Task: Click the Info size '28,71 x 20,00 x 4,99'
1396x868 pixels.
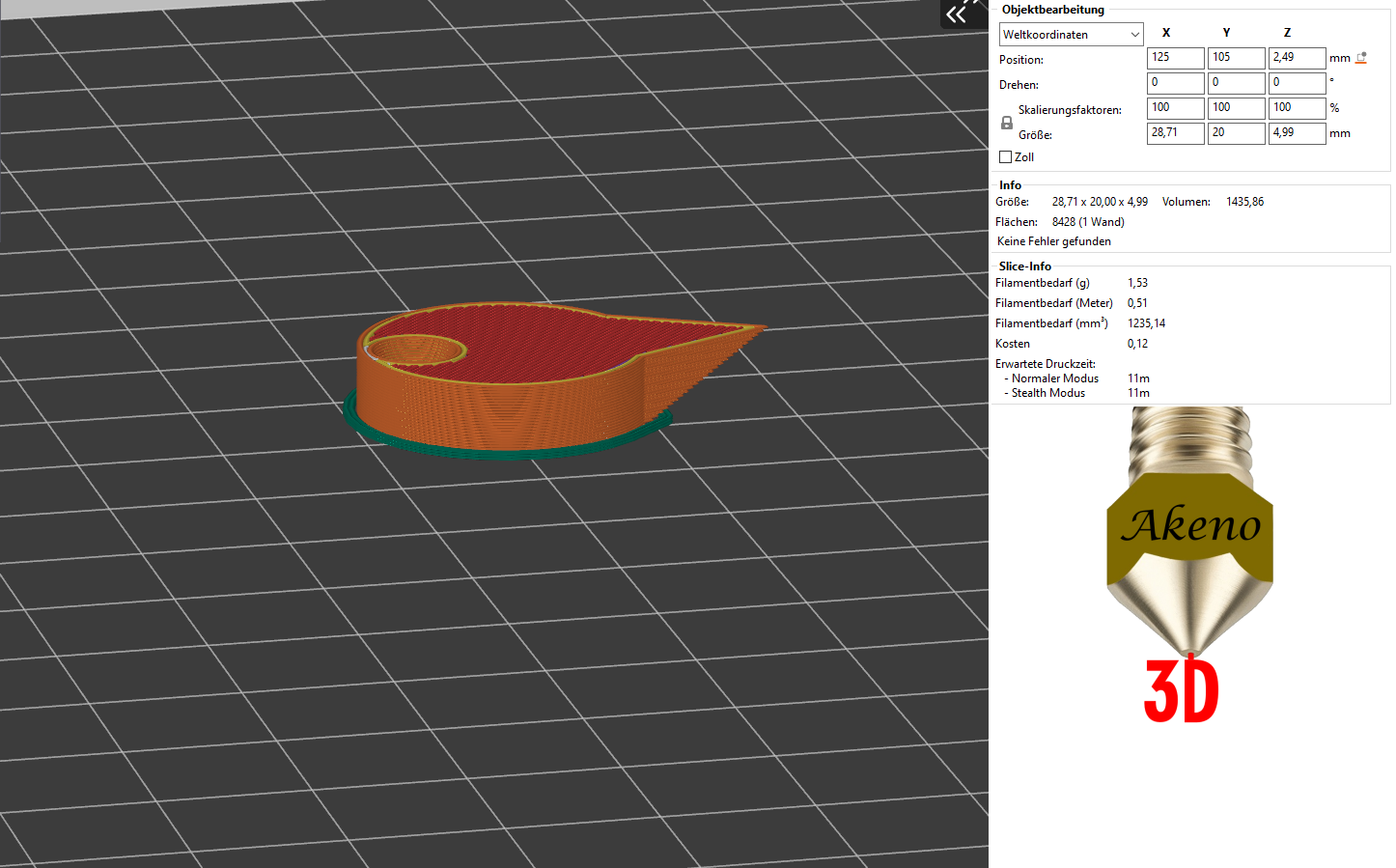Action: [x=1100, y=202]
